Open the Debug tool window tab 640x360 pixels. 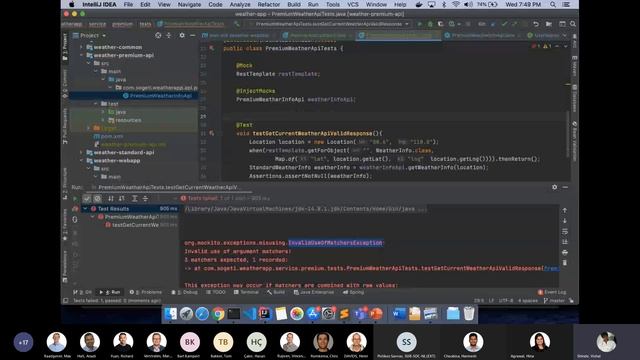pos(184,292)
